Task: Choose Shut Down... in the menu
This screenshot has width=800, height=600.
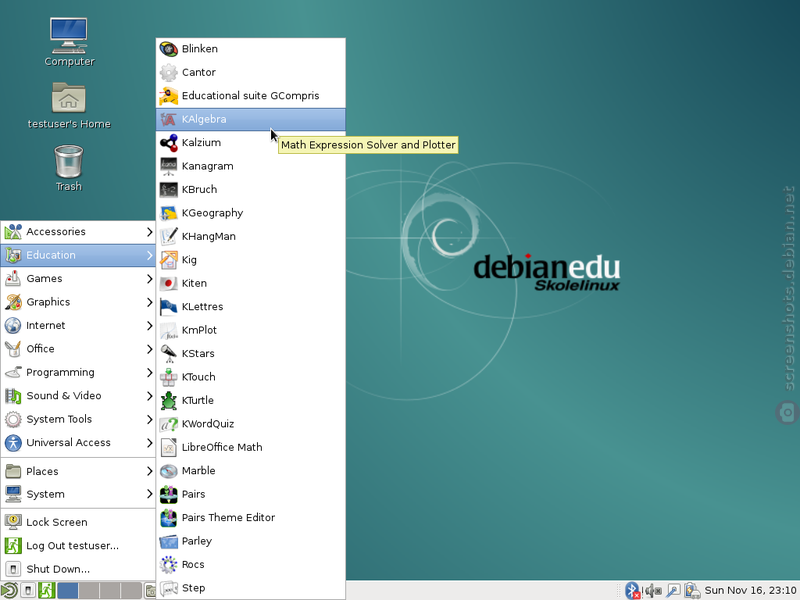Action: coord(78,570)
